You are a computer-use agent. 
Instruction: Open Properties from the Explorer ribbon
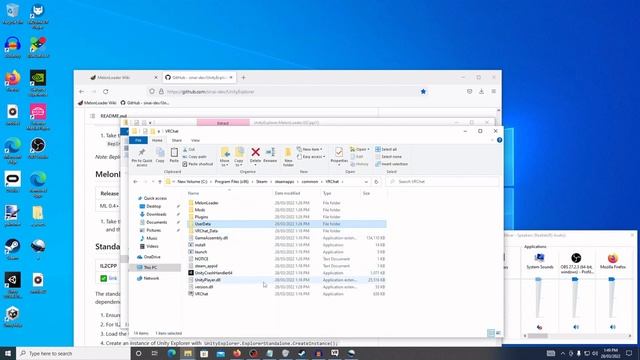[x=339, y=156]
